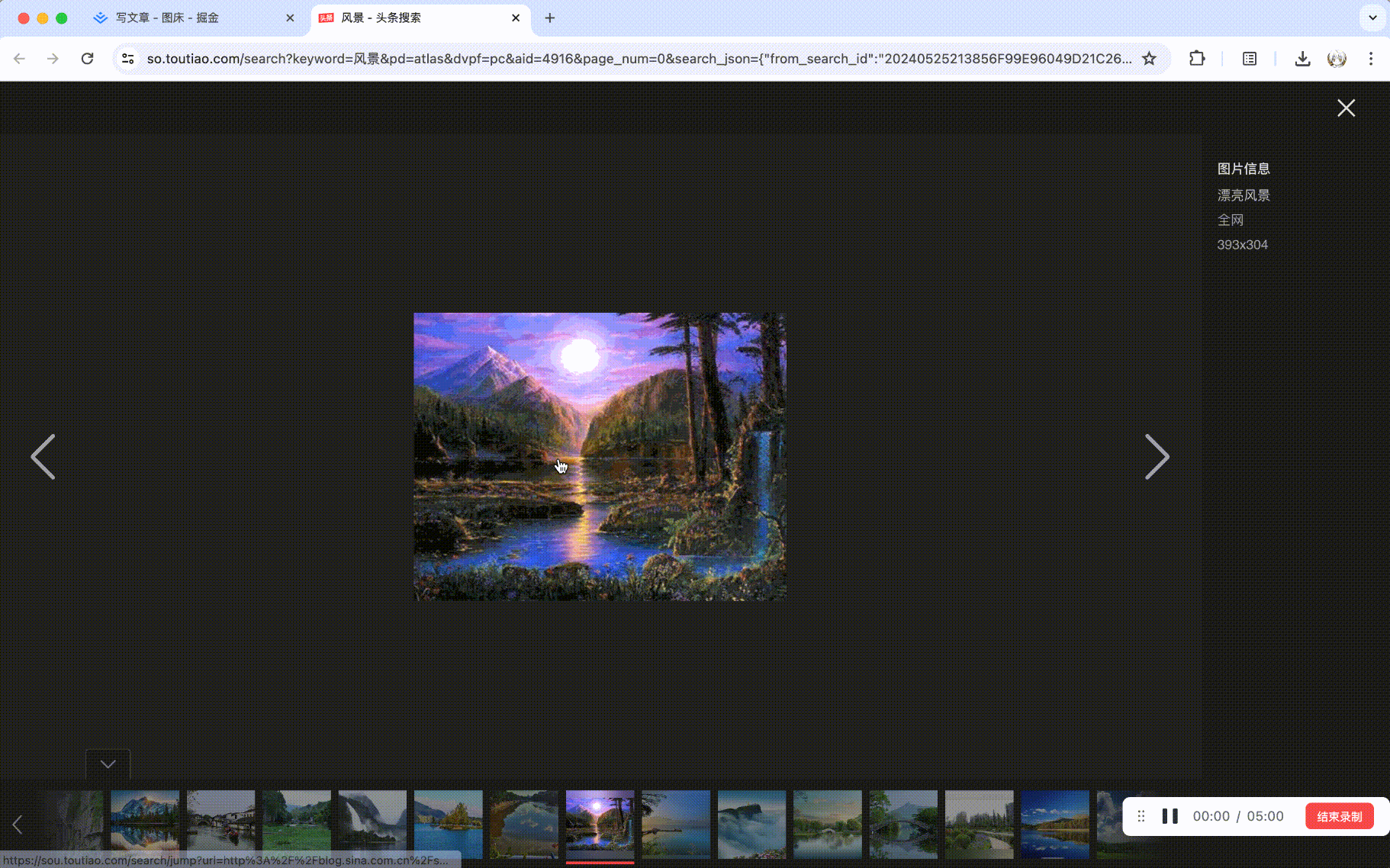Reload the current page
This screenshot has height=868, width=1390.
coord(88,59)
